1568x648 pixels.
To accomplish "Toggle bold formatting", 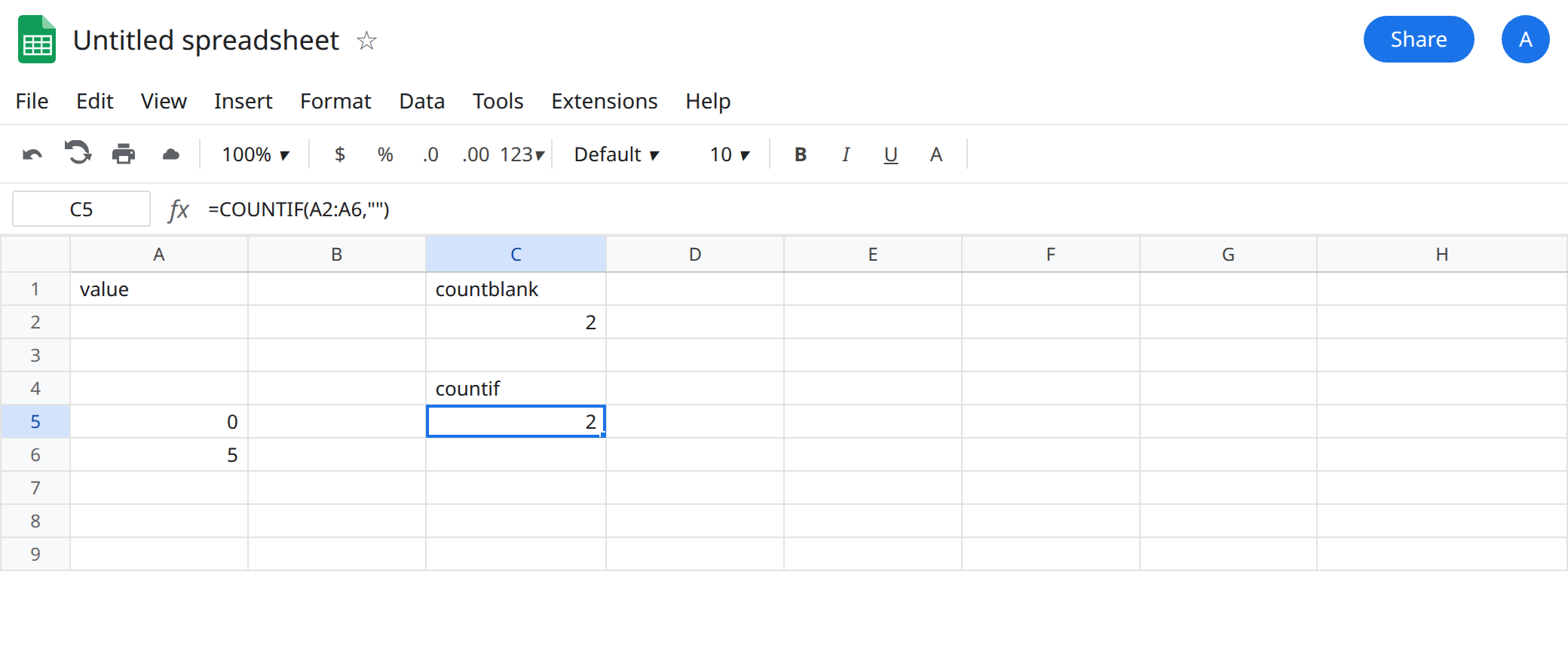I will pyautogui.click(x=801, y=154).
